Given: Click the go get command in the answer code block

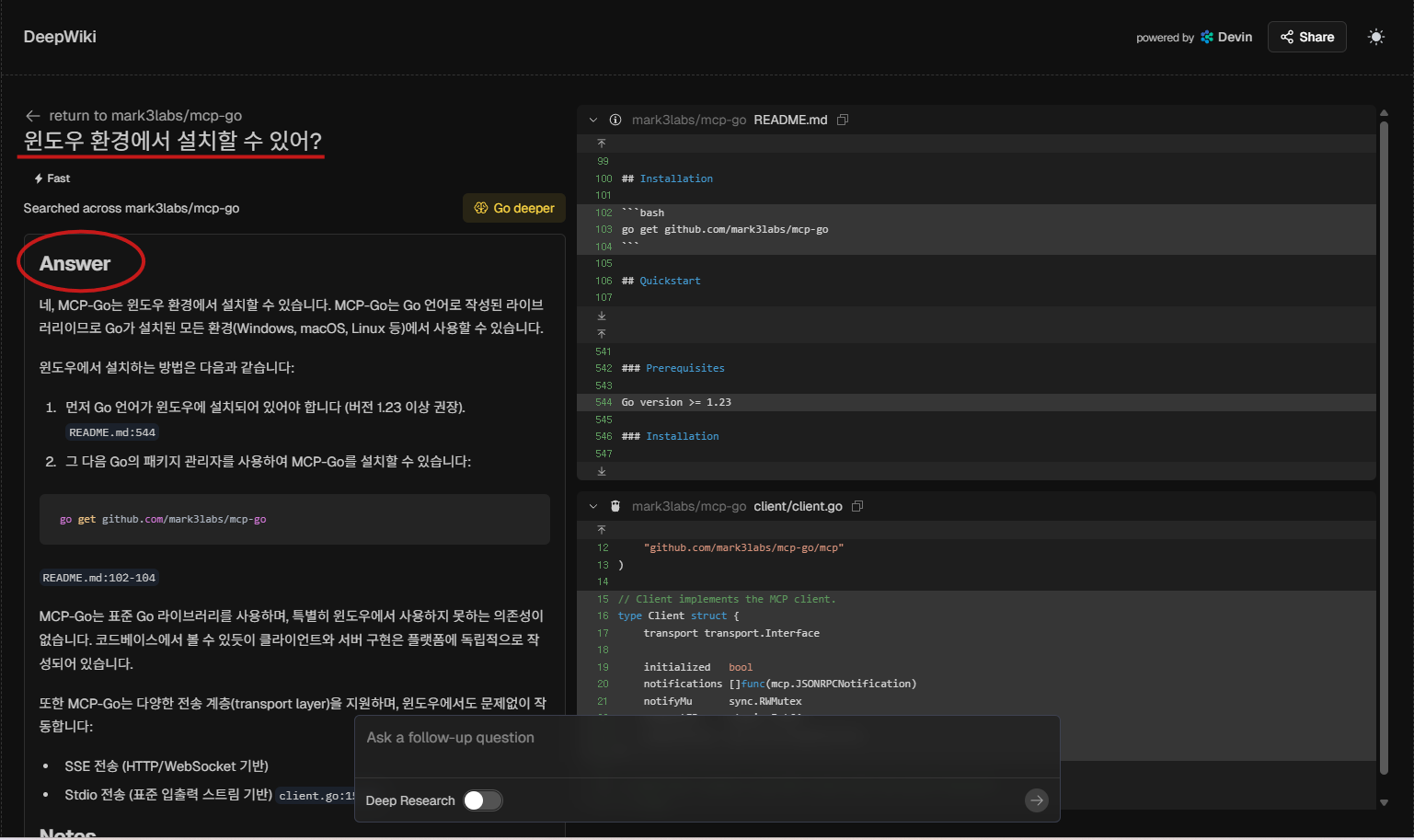Looking at the screenshot, I should tap(163, 519).
